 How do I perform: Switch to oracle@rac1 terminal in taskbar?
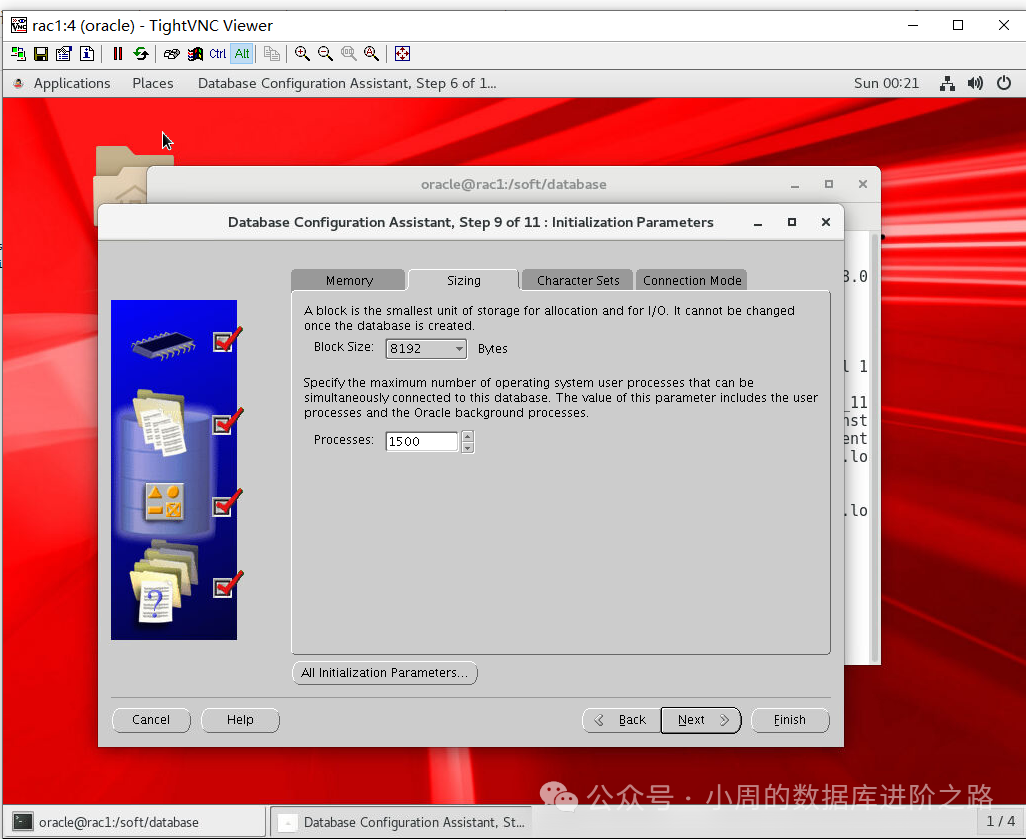coord(134,822)
